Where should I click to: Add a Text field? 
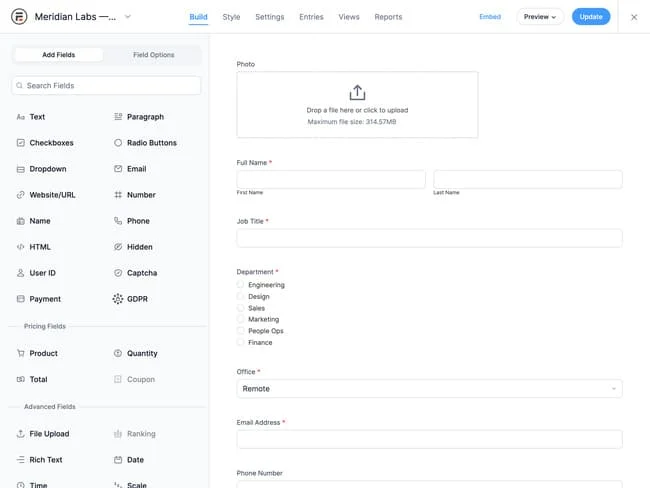[31, 117]
